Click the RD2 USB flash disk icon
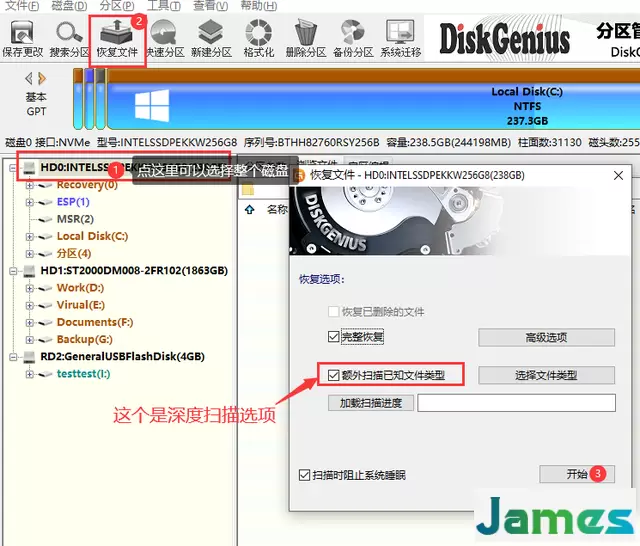 [29, 357]
